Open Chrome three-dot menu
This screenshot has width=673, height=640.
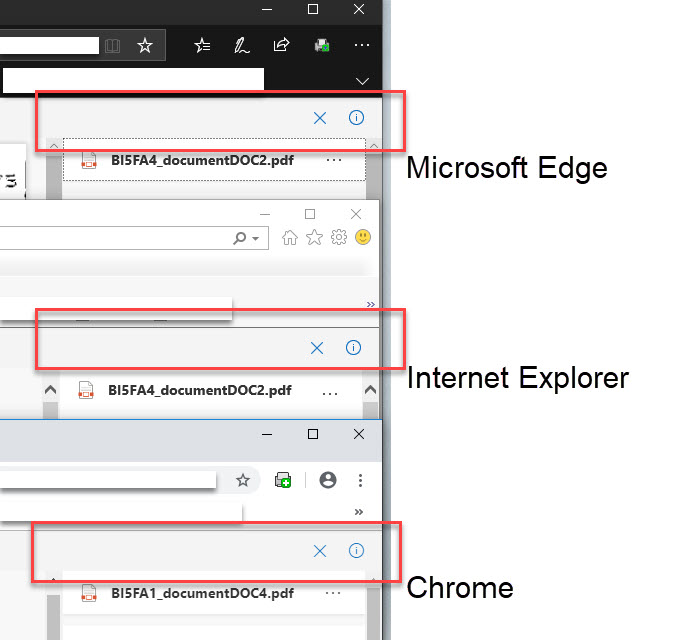361,480
